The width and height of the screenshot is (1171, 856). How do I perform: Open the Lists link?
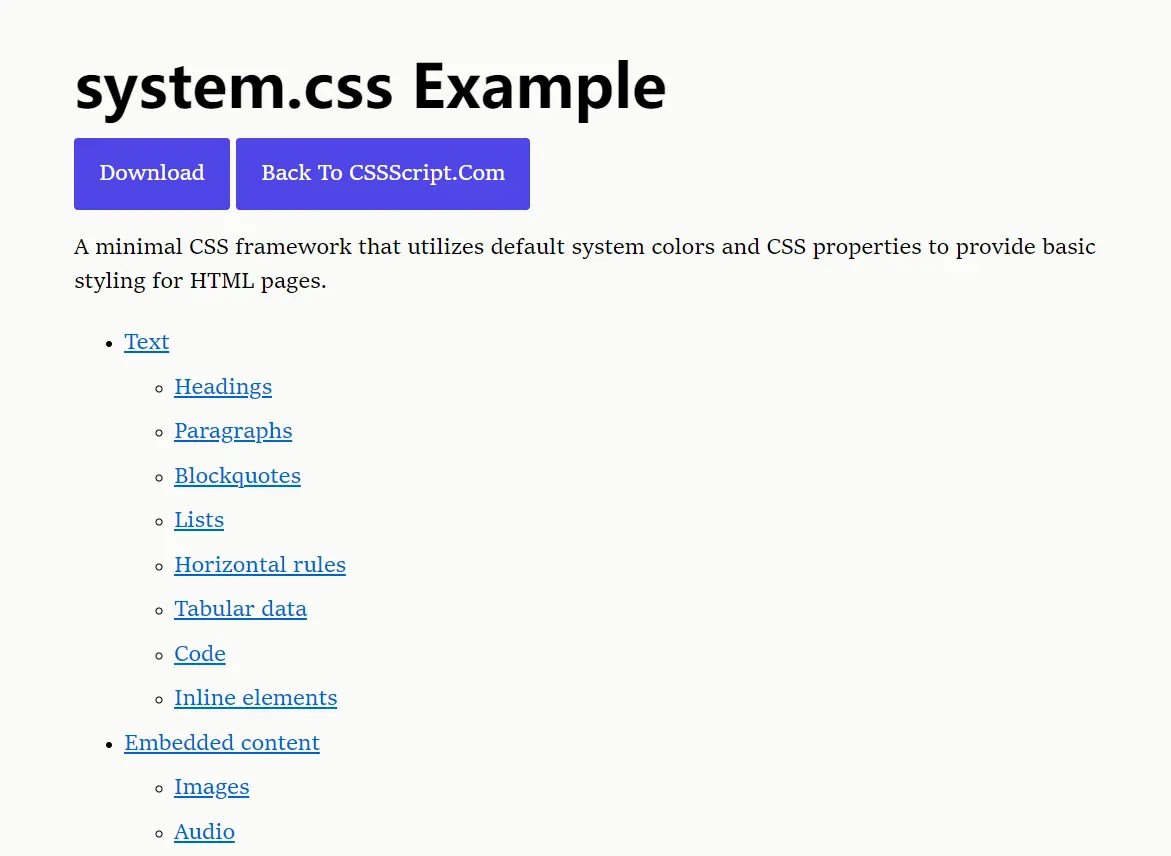point(199,520)
